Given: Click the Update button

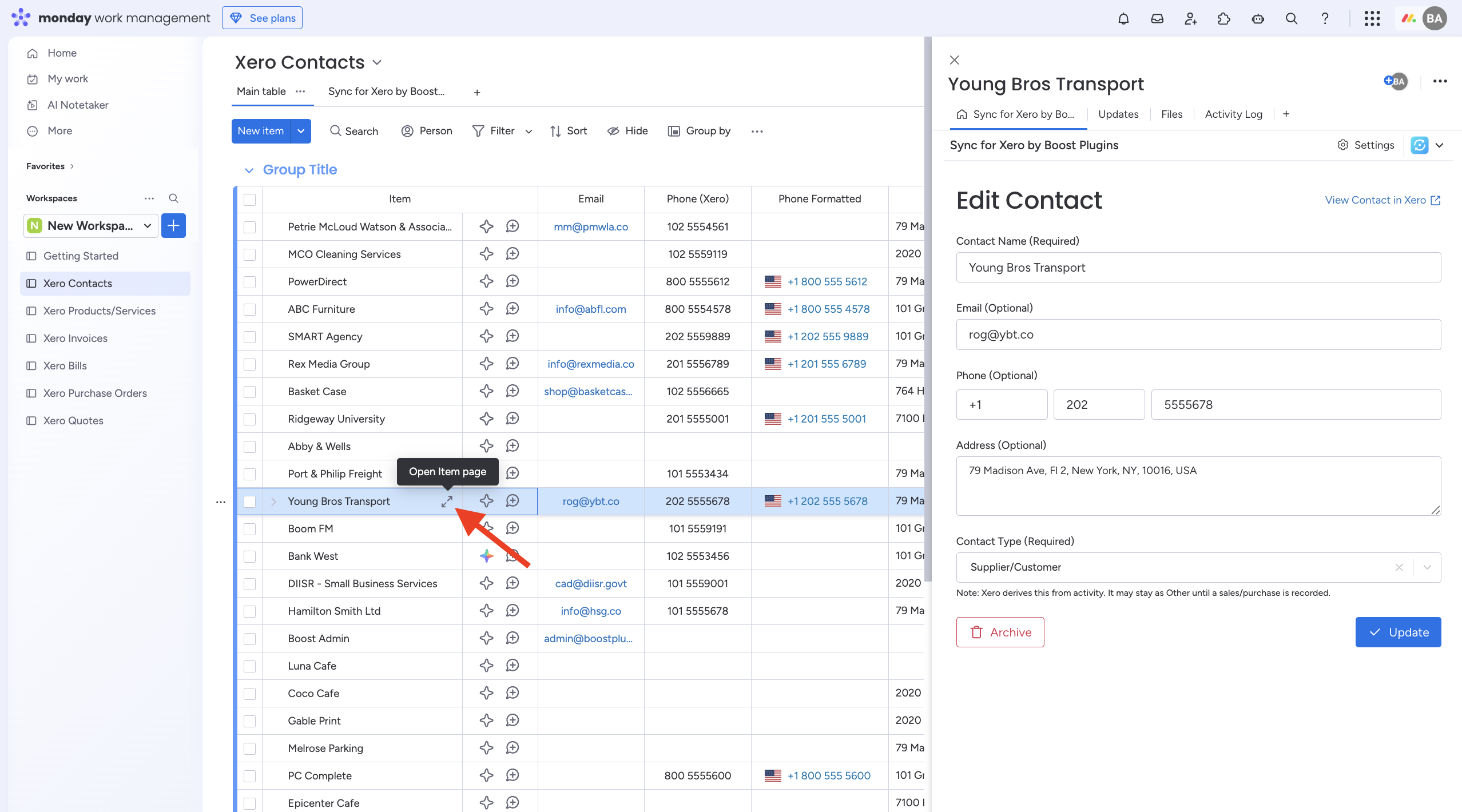Looking at the screenshot, I should click(x=1397, y=632).
